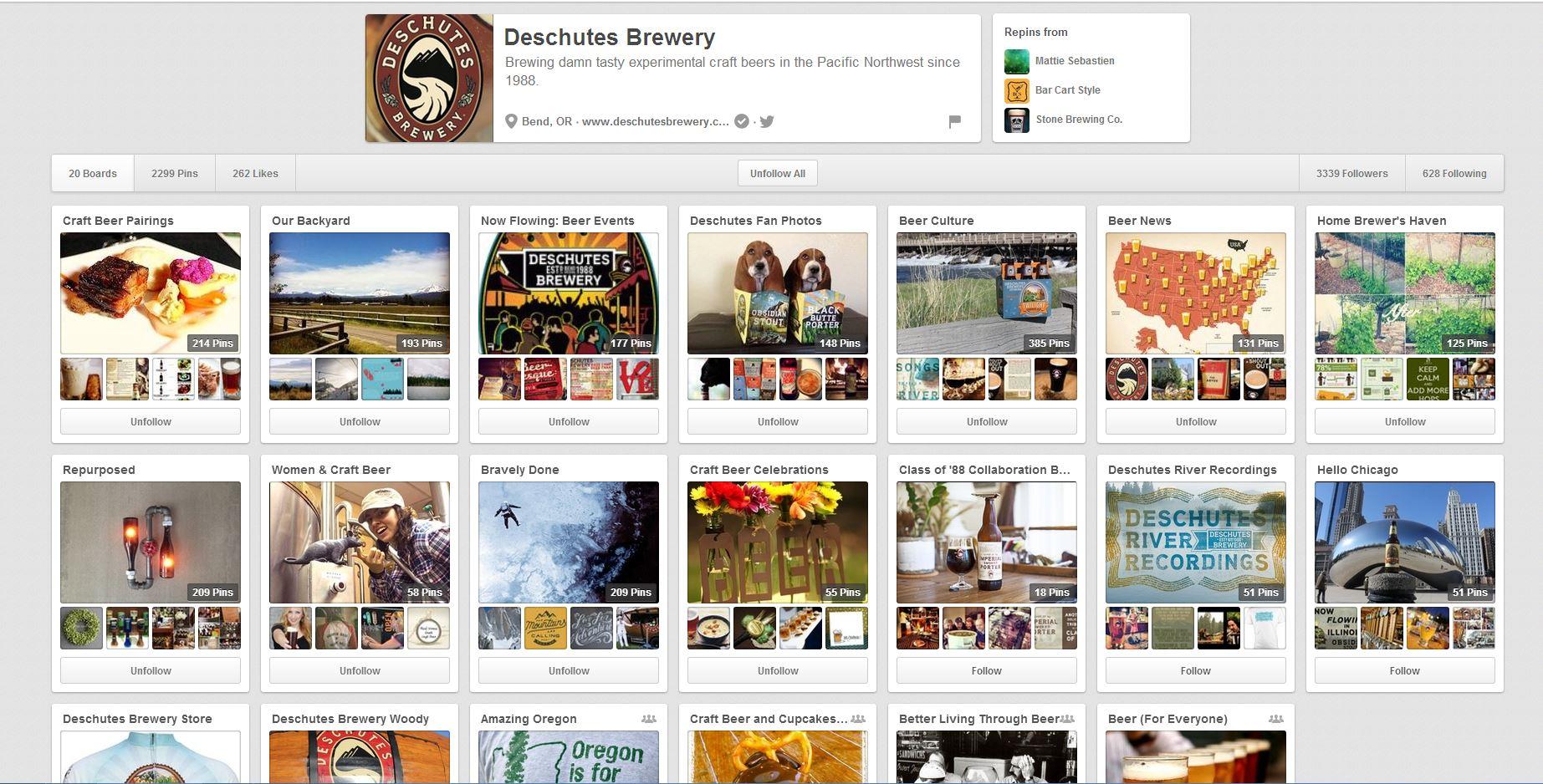This screenshot has height=784, width=1543.
Task: Follow Deschutes River Recordings board
Action: (1196, 671)
